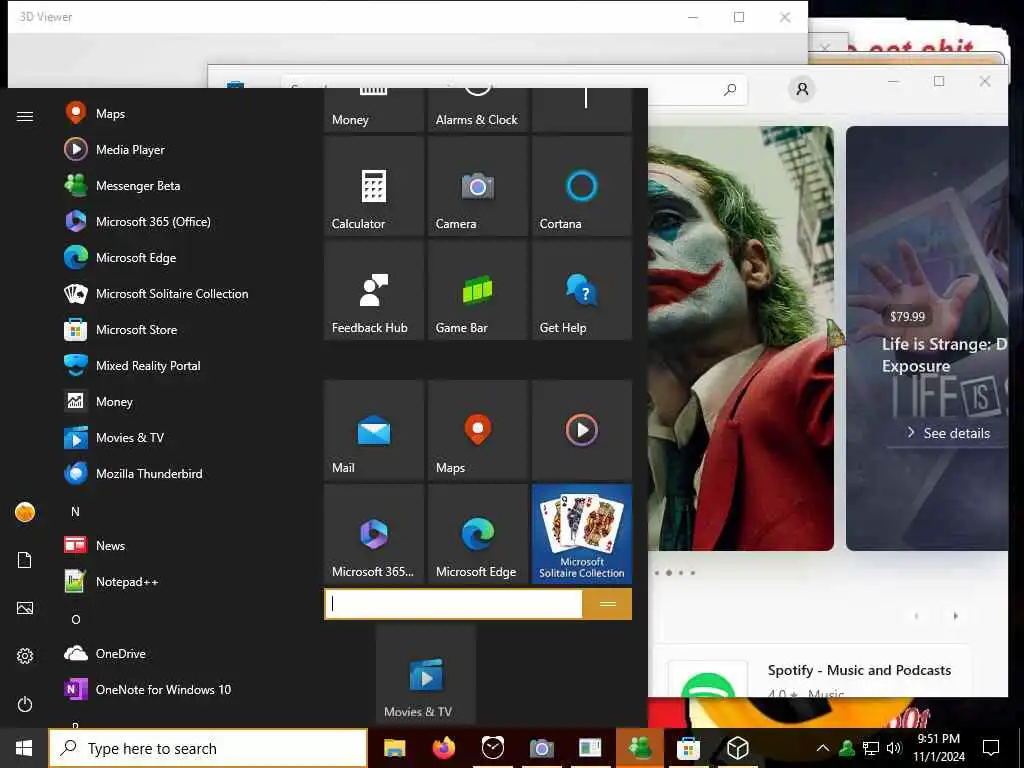Open Documents from the Start sidebar

pyautogui.click(x=25, y=560)
